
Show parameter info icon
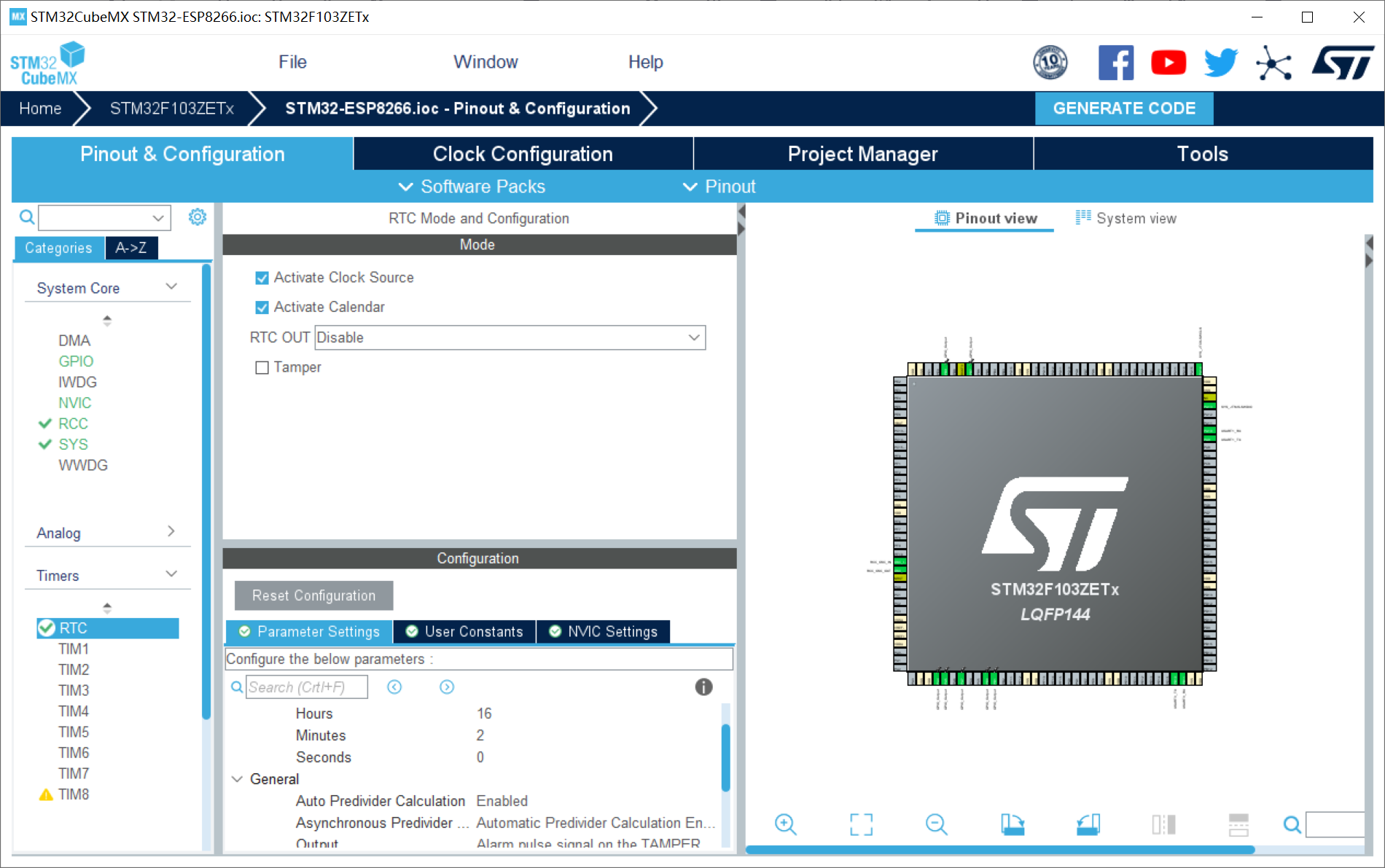(x=703, y=687)
